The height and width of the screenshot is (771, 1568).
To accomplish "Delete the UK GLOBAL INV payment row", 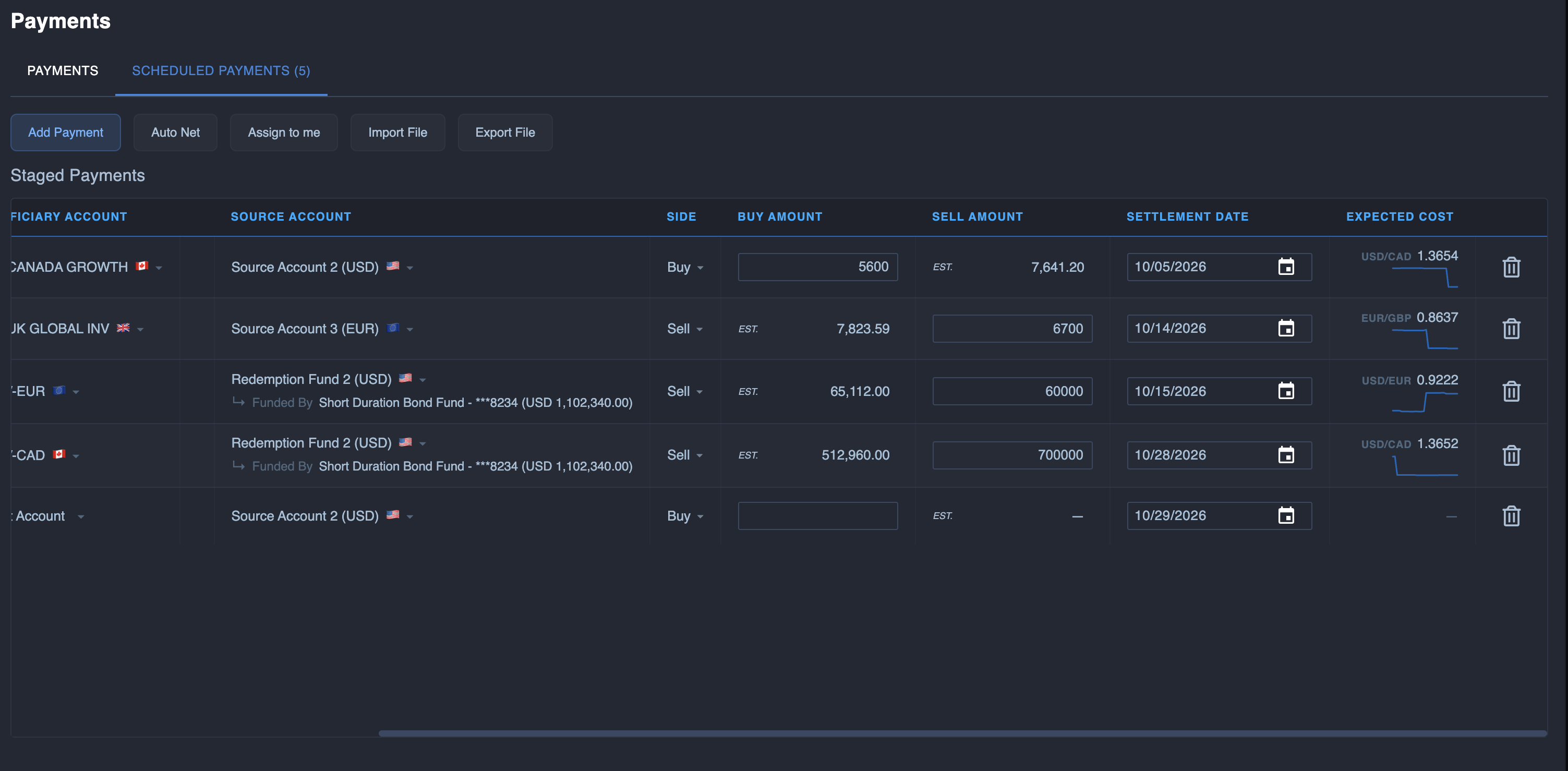I will coord(1511,329).
